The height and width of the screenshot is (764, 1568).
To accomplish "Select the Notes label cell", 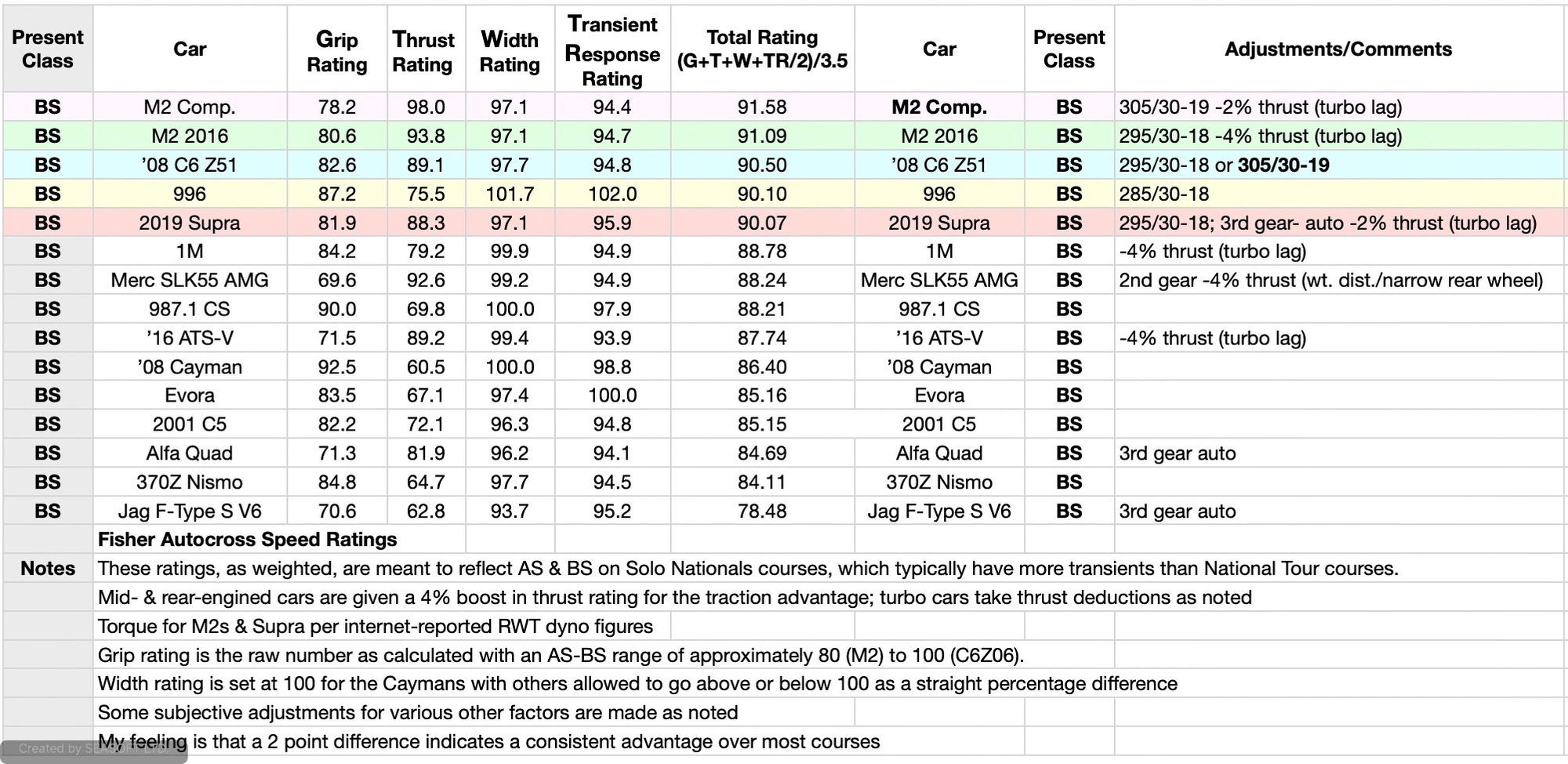I will pyautogui.click(x=48, y=569).
